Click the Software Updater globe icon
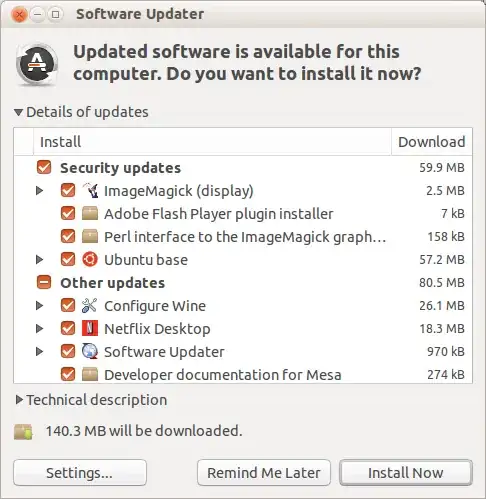The width and height of the screenshot is (486, 499). tap(90, 351)
